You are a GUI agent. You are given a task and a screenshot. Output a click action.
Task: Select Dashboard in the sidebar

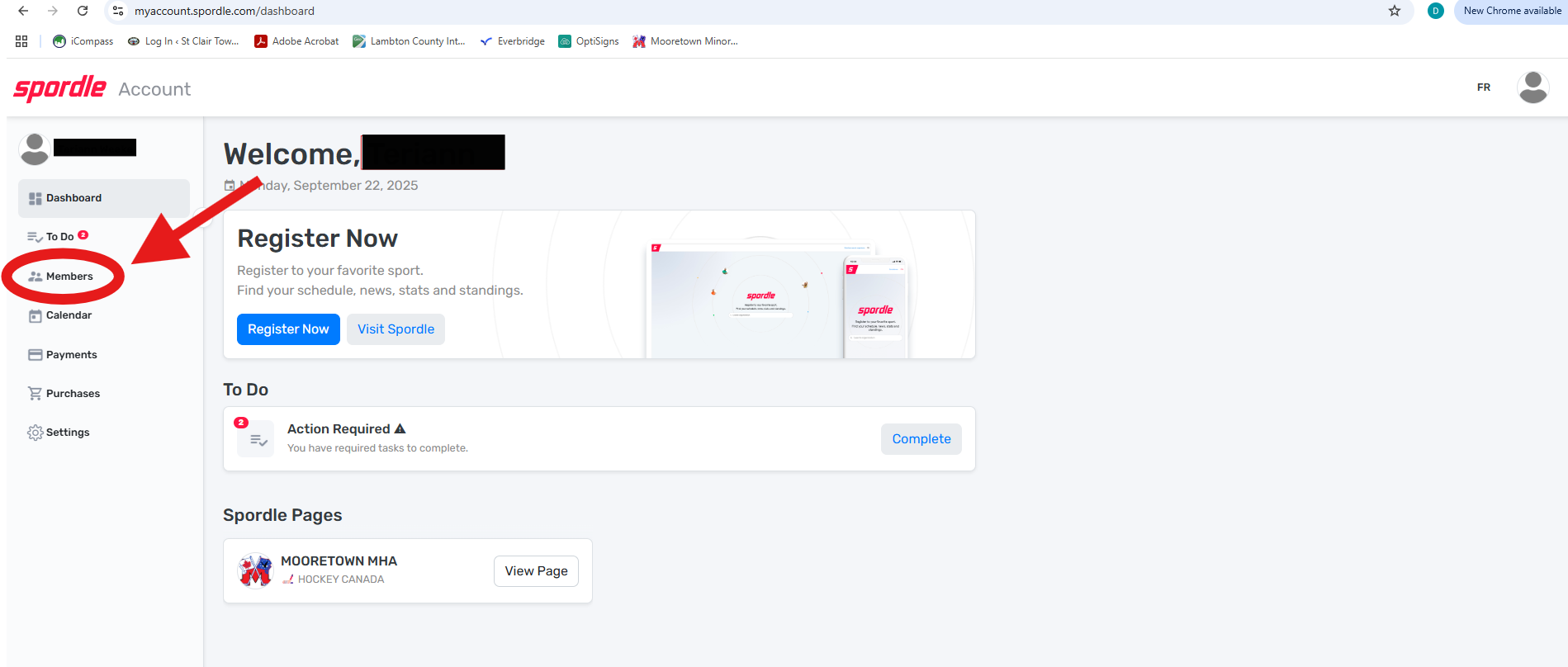tap(104, 198)
